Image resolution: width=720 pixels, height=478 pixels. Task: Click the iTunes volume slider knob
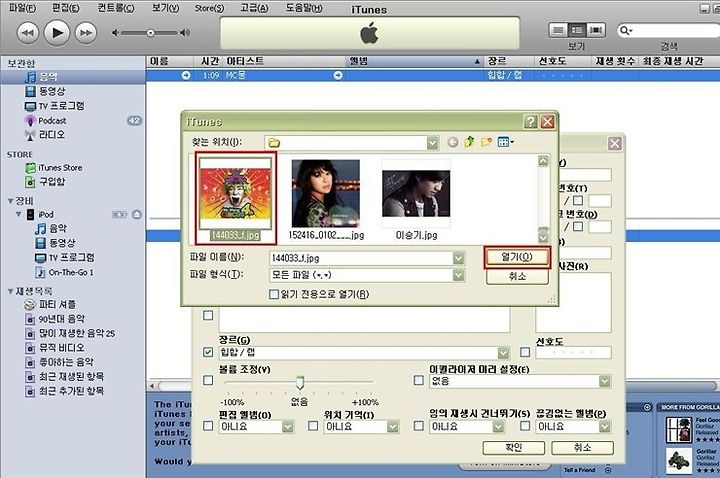click(x=150, y=33)
